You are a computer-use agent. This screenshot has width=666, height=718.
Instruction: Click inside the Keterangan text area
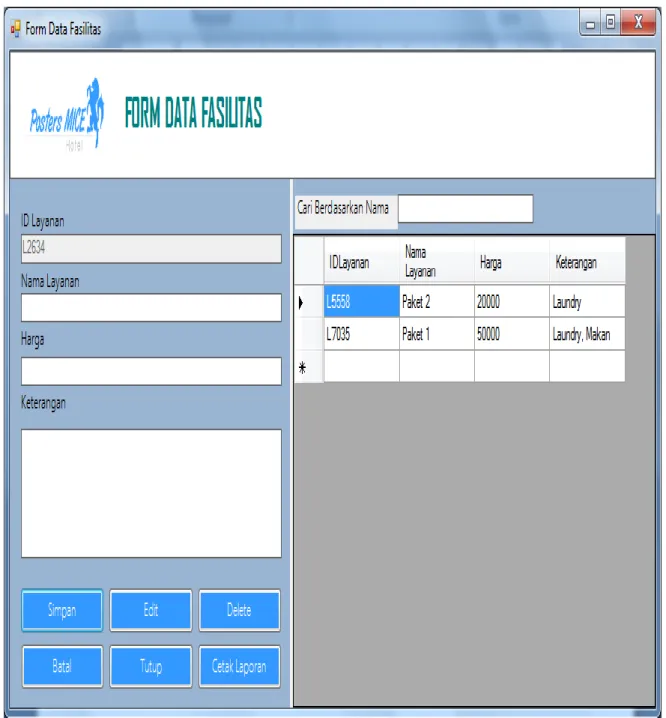coord(151,493)
